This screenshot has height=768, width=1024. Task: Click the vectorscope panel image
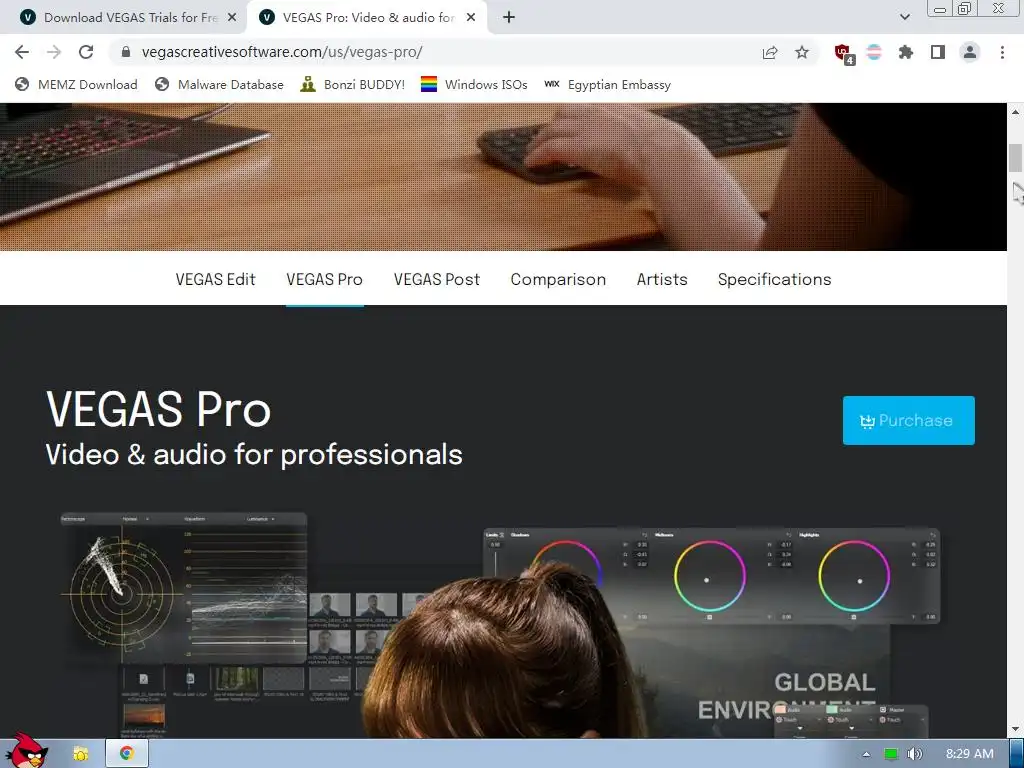tap(184, 587)
